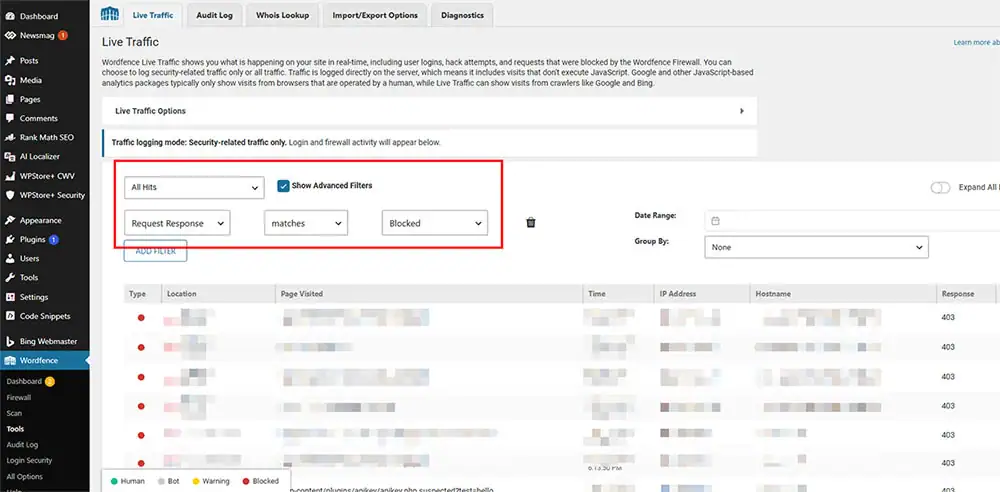Click the red Blocked legend dot

[246, 481]
